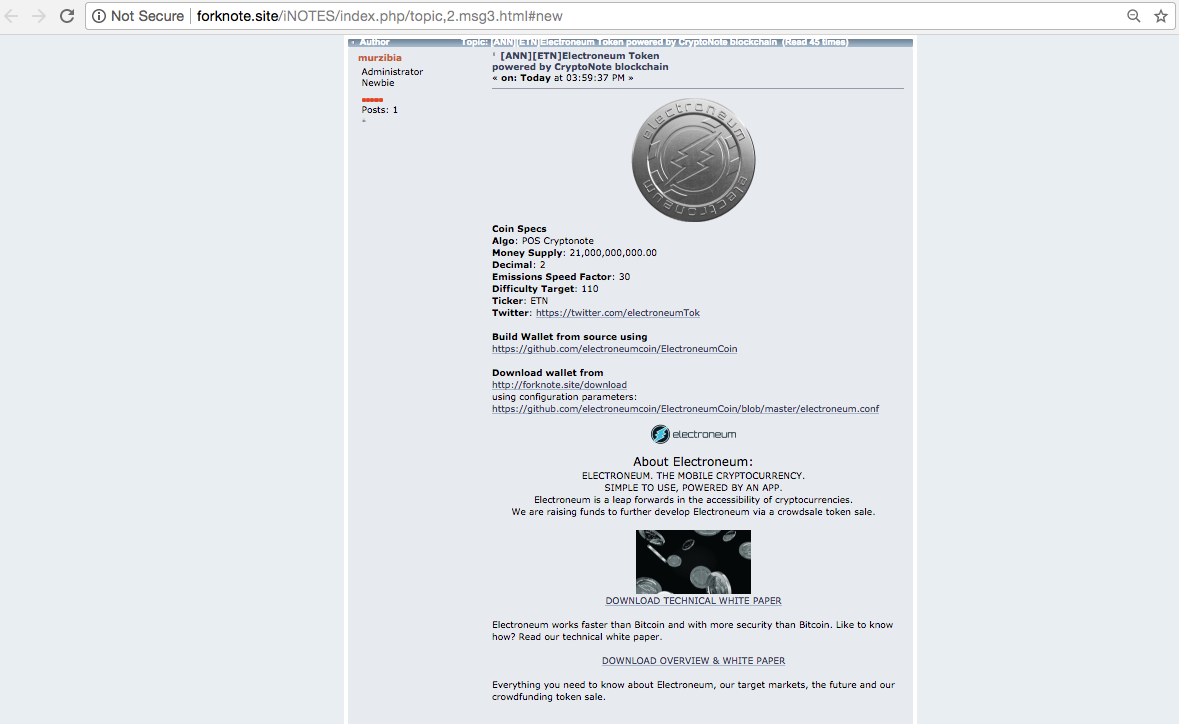Click the small electroneum logo banner
This screenshot has height=724, width=1179.
(x=693, y=434)
